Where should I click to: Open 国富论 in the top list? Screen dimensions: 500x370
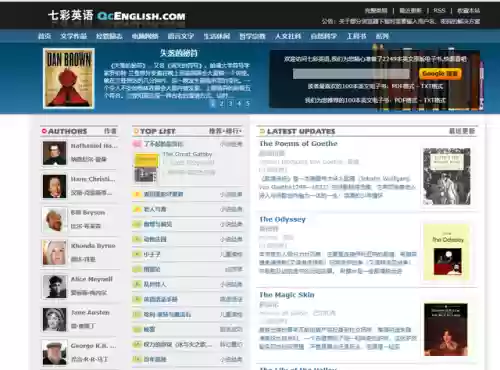(152, 269)
